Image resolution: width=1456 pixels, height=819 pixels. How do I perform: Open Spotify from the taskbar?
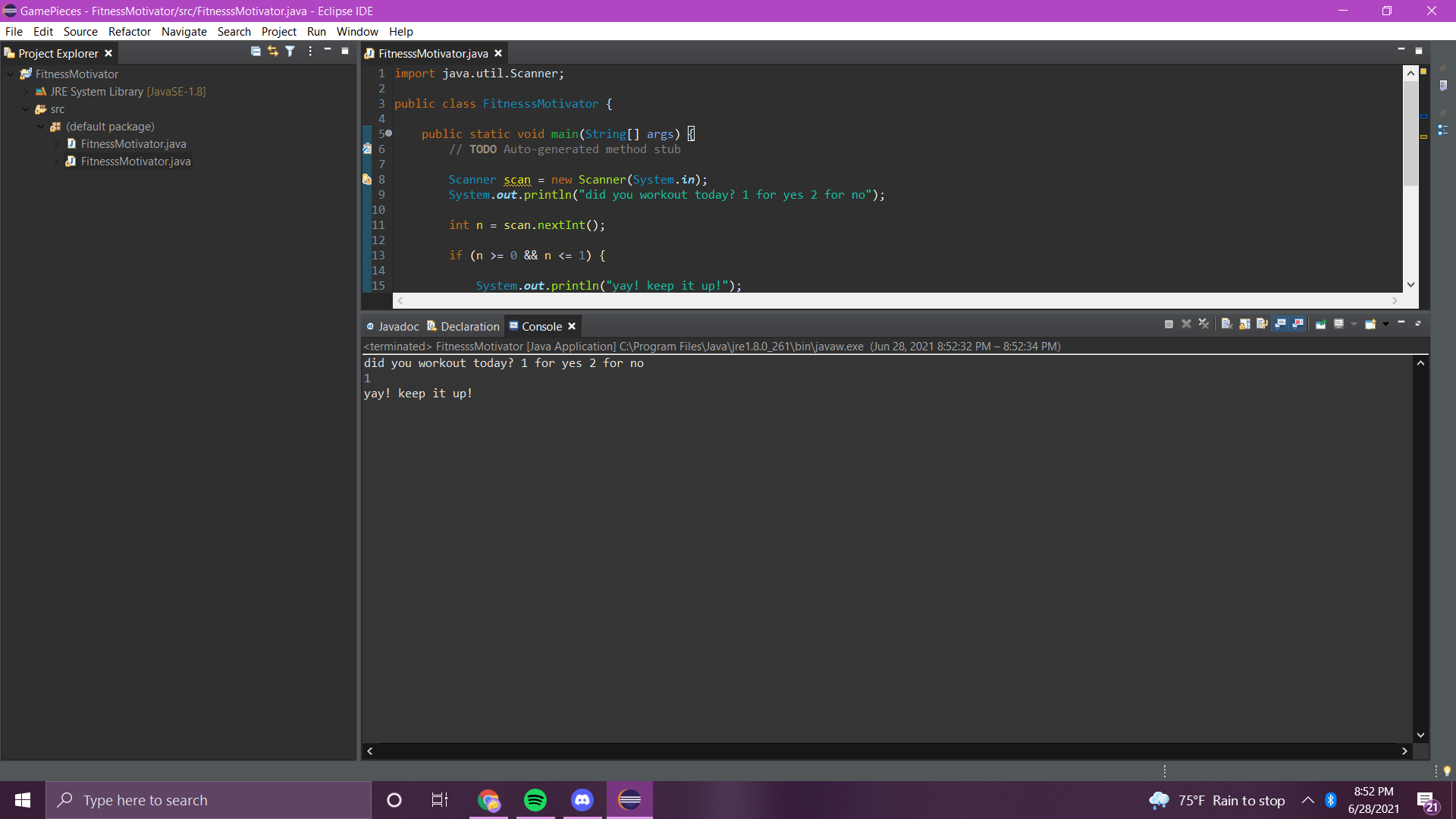point(535,800)
